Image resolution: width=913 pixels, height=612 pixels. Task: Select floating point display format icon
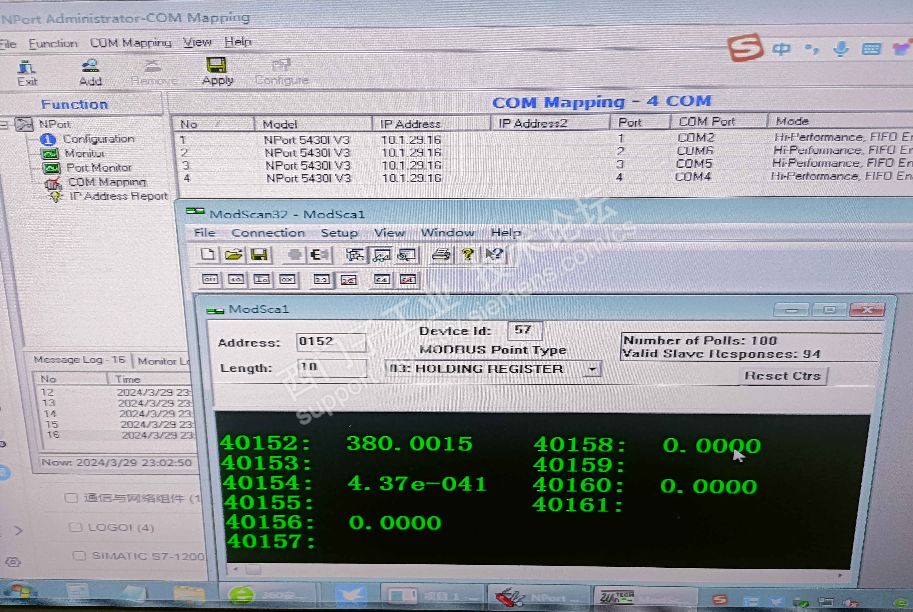321,280
